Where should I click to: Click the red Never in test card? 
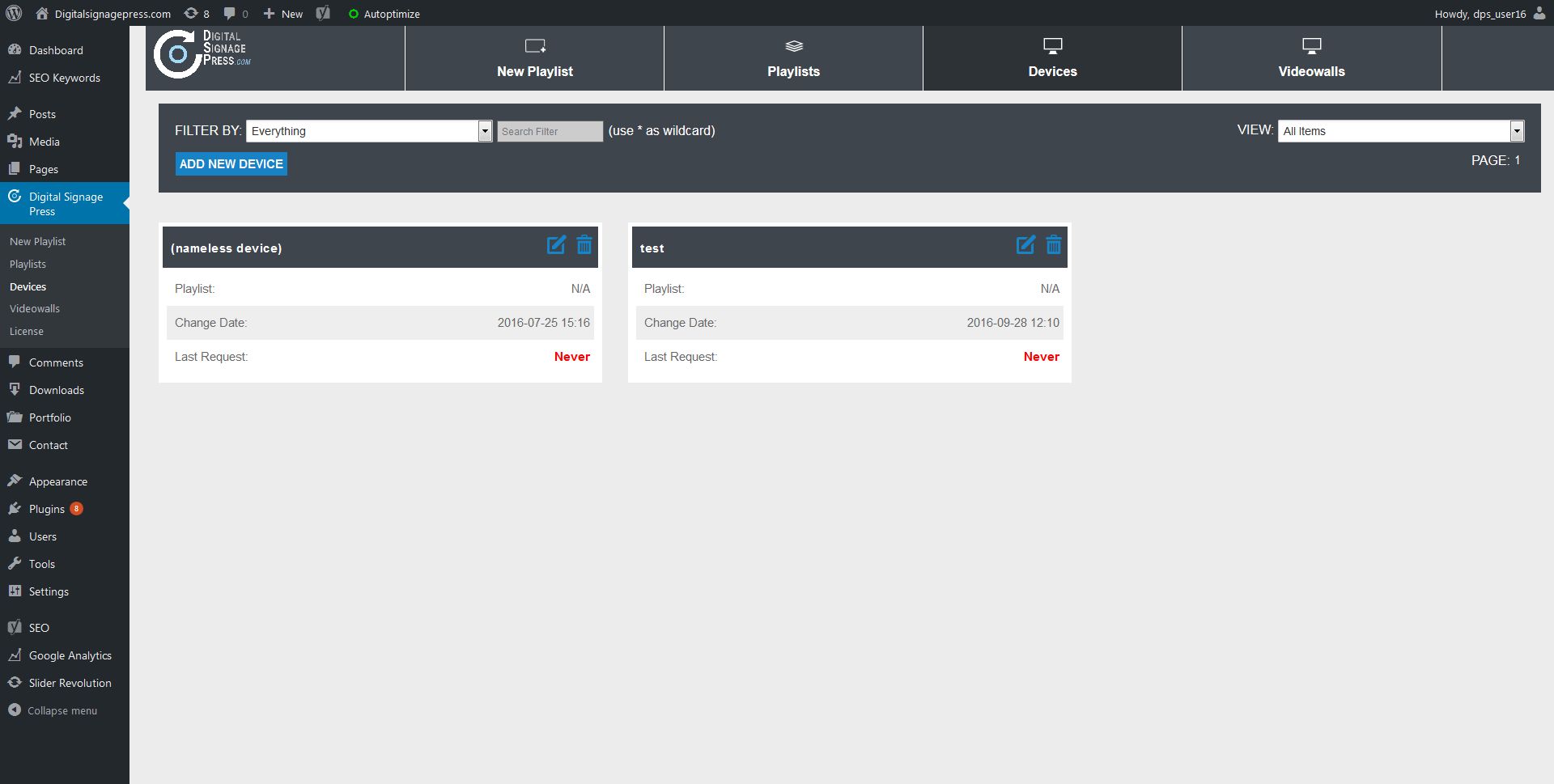coord(1042,357)
